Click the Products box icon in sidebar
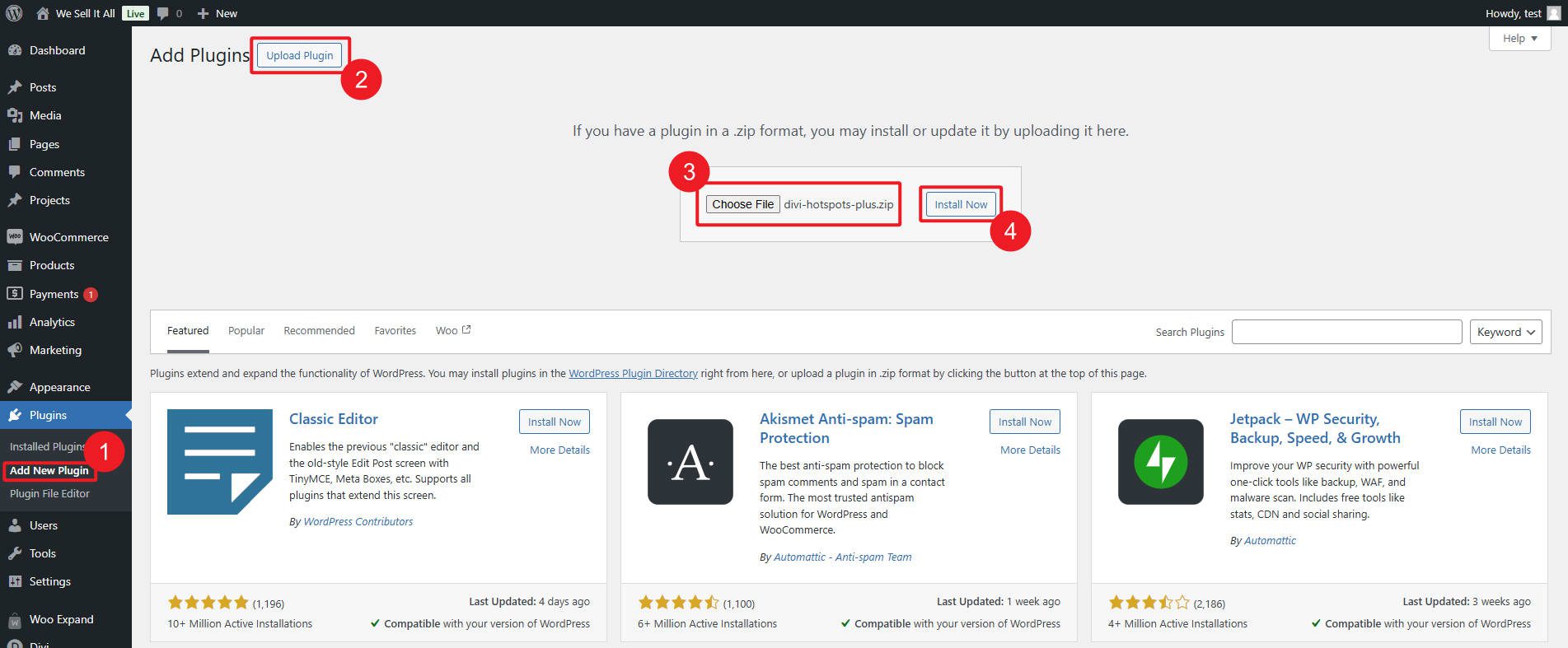Screen dimensions: 1568x648 pyautogui.click(x=15, y=265)
